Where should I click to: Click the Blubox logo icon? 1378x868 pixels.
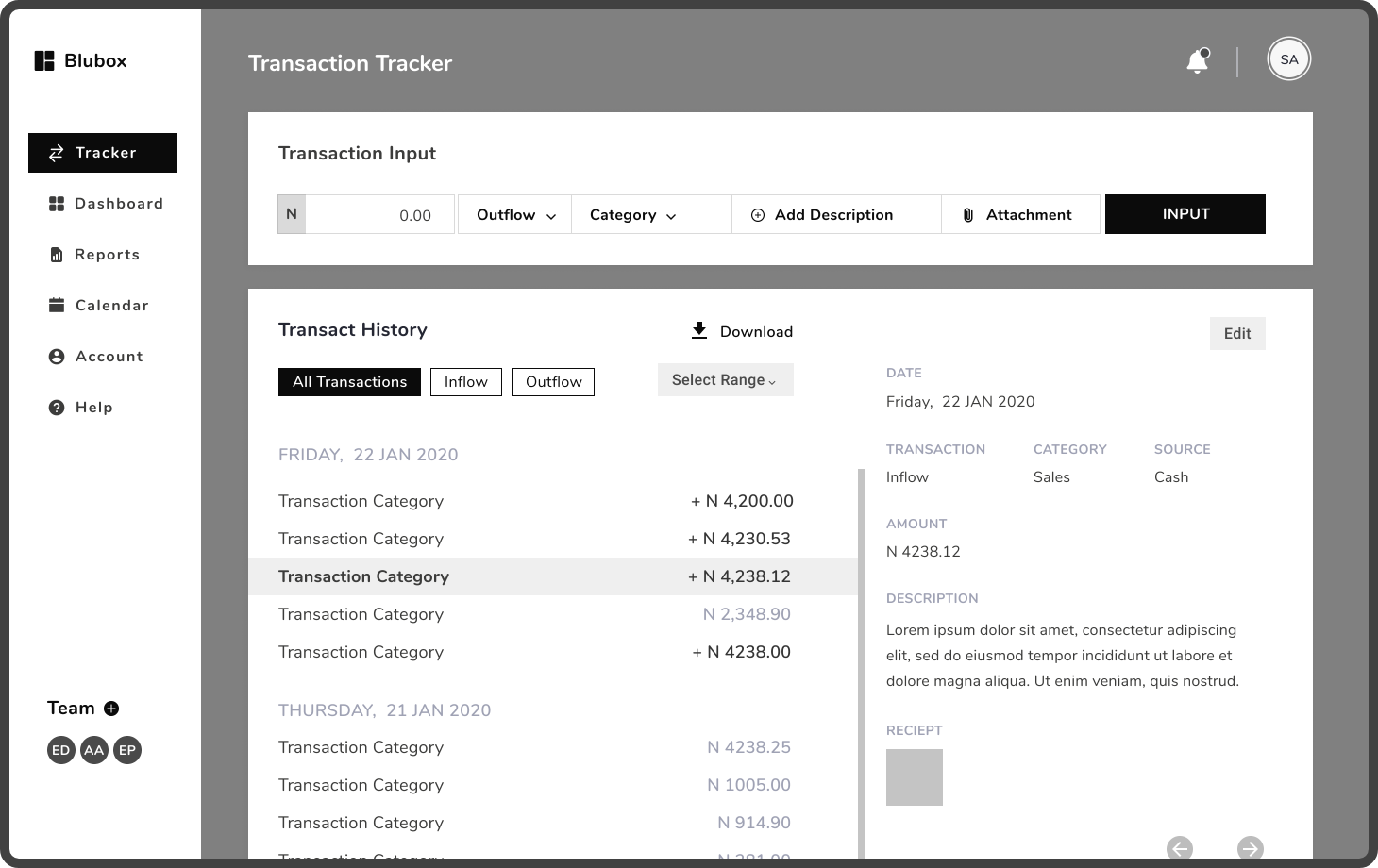coord(44,61)
